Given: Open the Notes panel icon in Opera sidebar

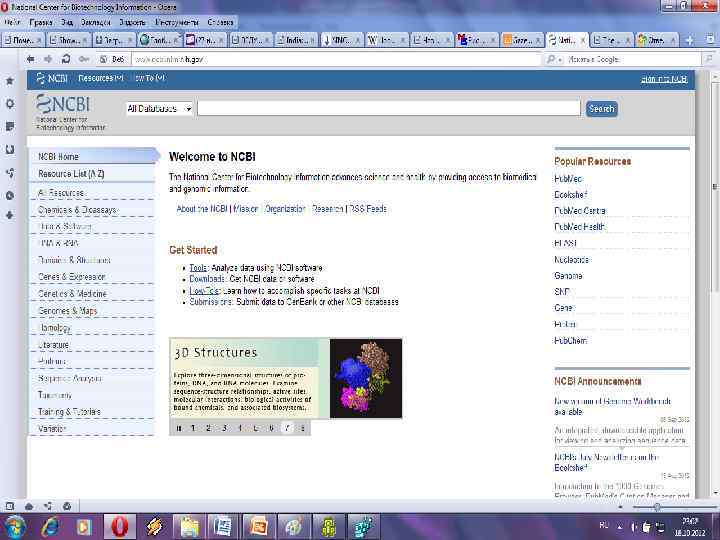Looking at the screenshot, I should click(x=10, y=126).
